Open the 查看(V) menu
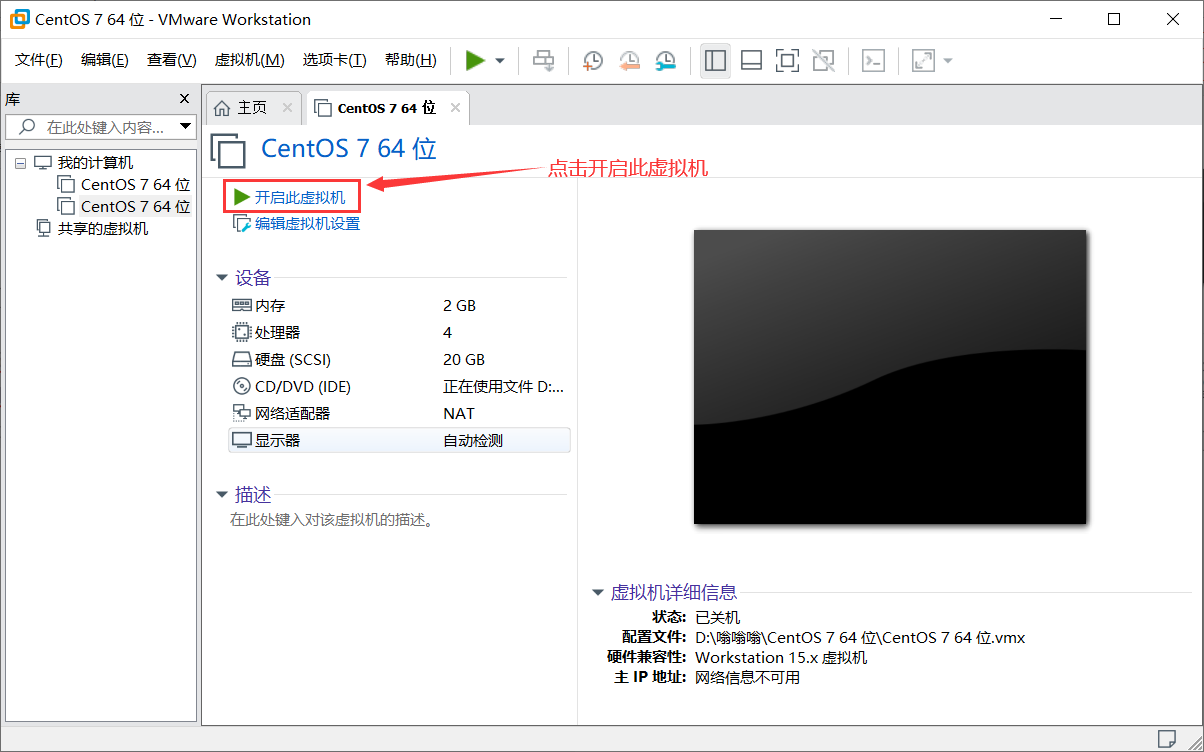Viewport: 1204px width, 752px height. (172, 60)
